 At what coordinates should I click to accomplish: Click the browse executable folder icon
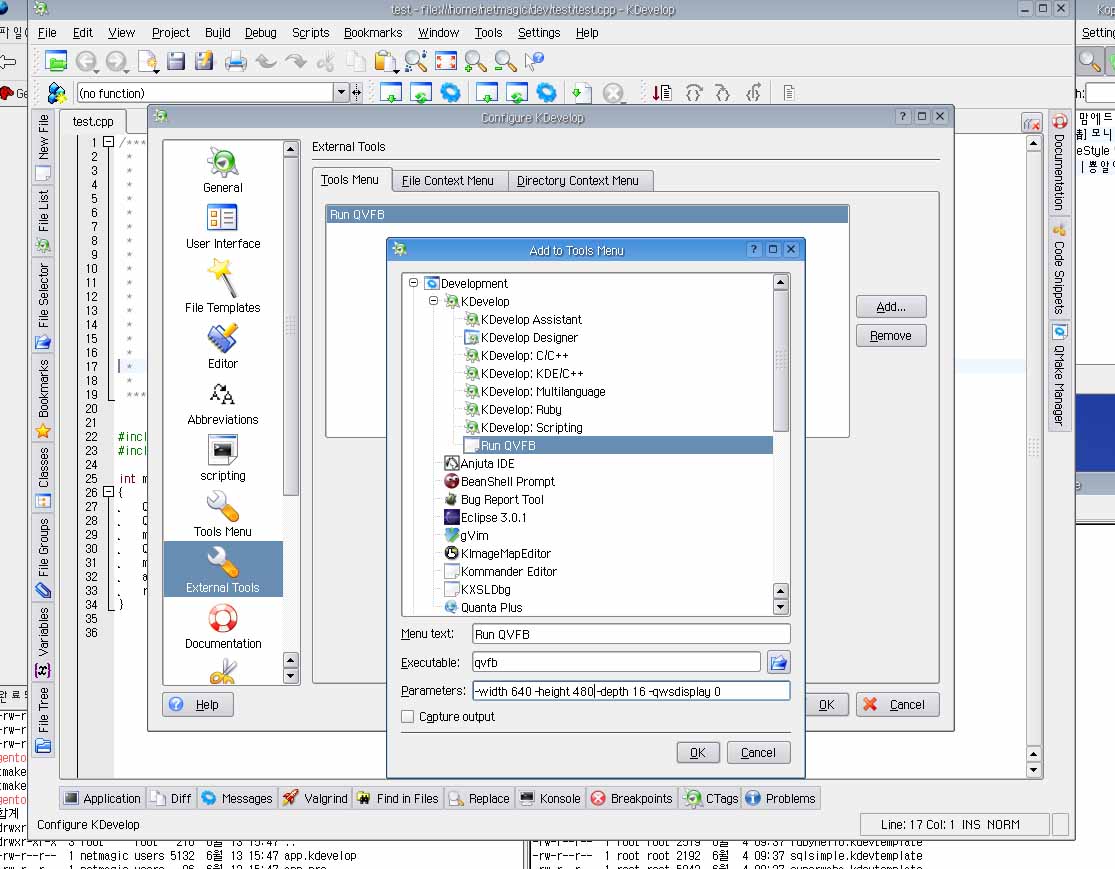click(x=779, y=663)
